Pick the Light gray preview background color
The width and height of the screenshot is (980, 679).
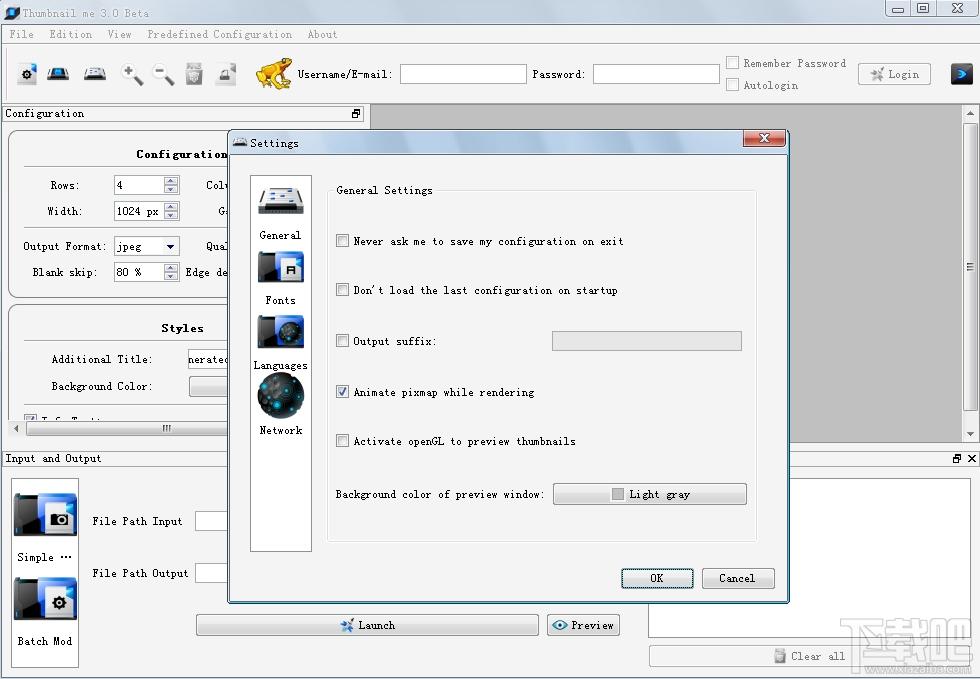pyautogui.click(x=649, y=494)
